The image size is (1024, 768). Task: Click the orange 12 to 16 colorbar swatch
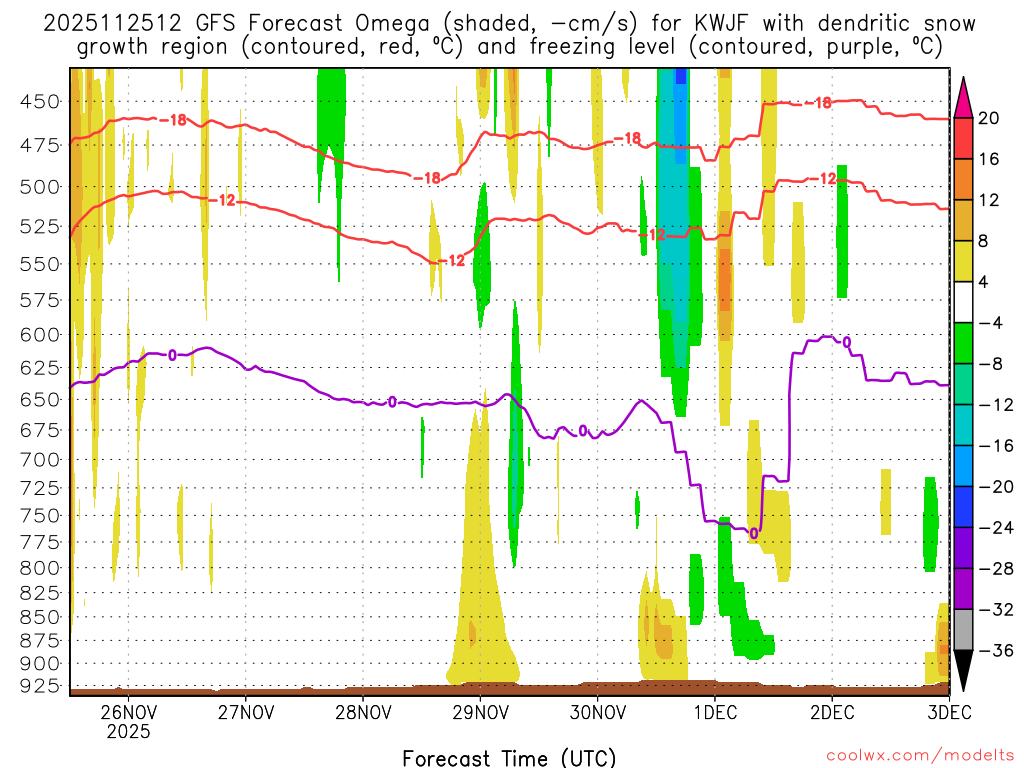click(963, 180)
